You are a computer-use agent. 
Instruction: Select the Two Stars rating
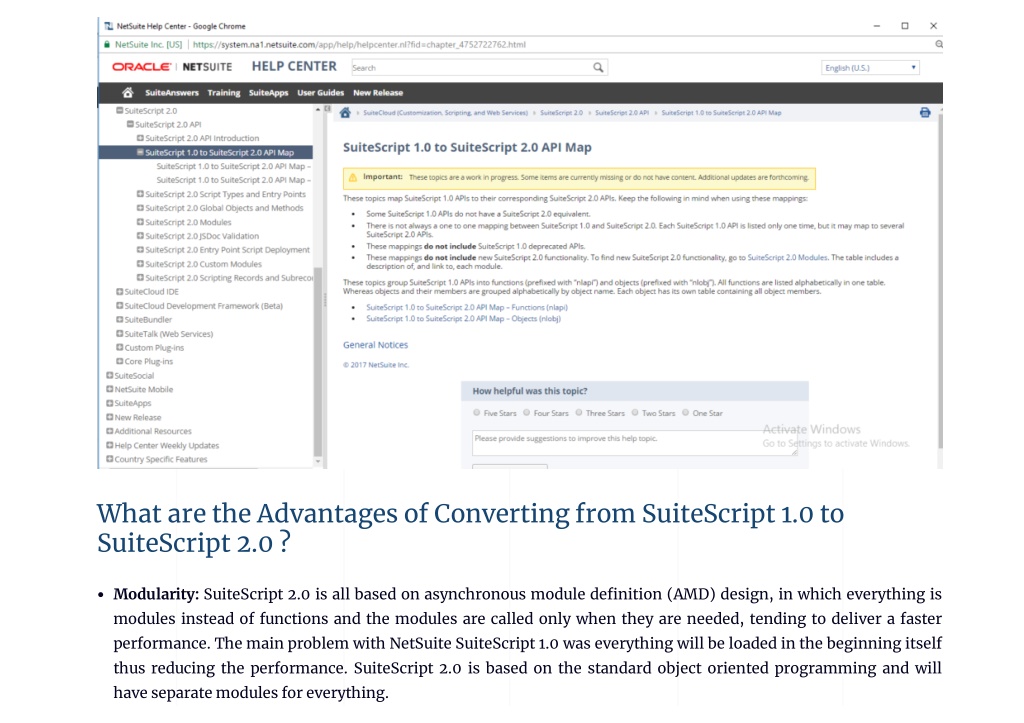[635, 413]
